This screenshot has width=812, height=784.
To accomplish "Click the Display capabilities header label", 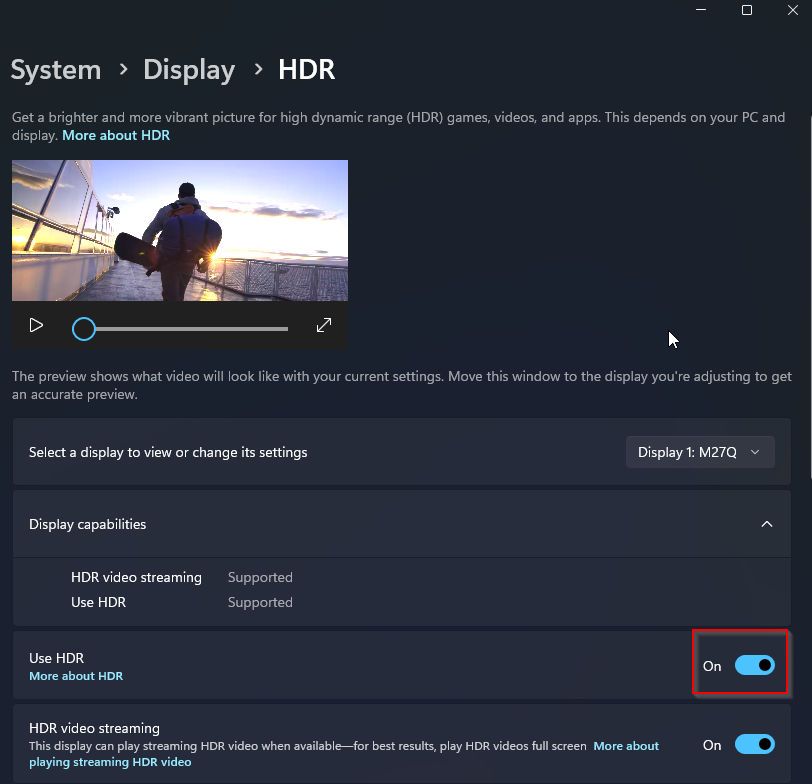I will click(x=88, y=524).
